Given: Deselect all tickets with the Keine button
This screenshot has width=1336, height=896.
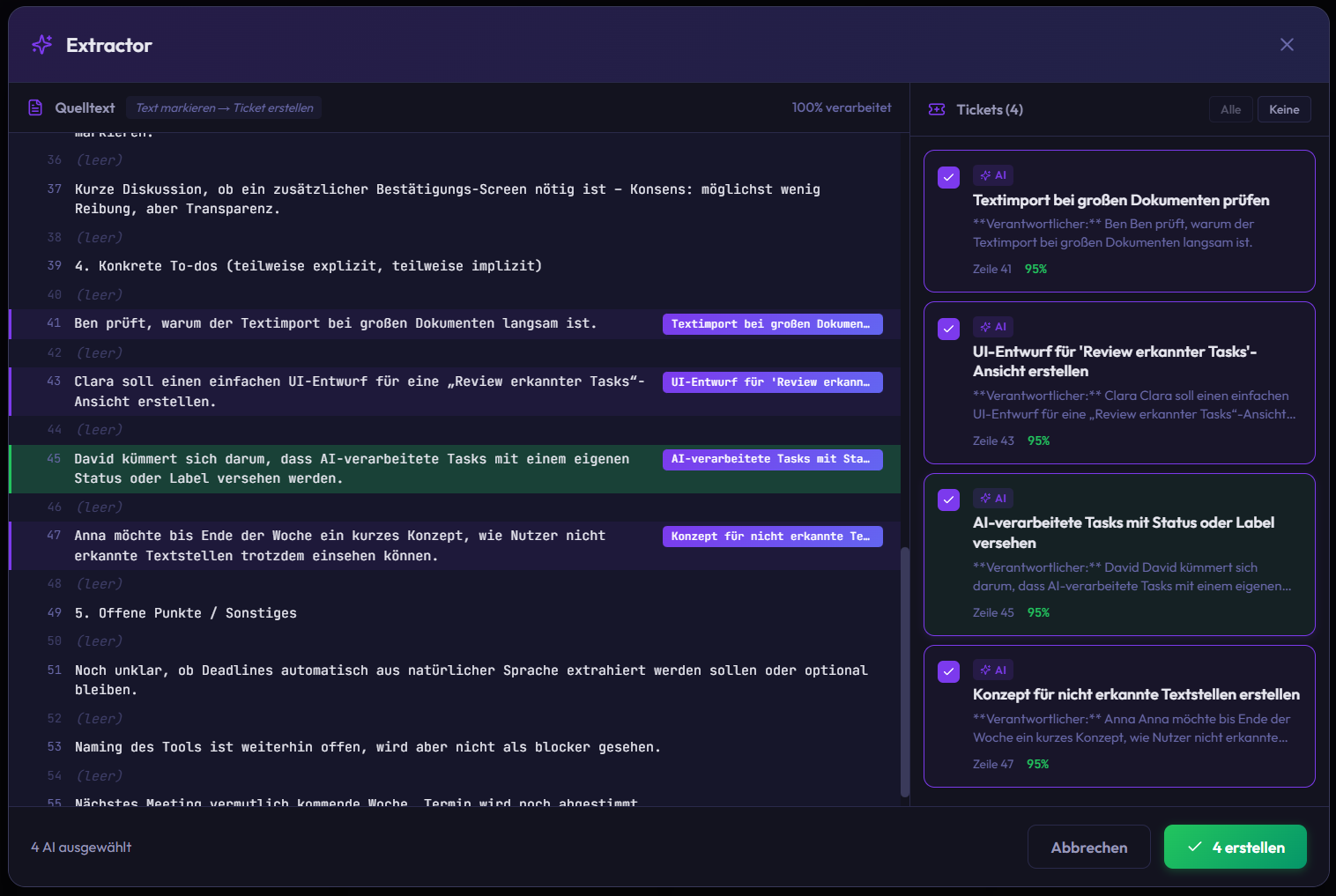Looking at the screenshot, I should (1284, 109).
